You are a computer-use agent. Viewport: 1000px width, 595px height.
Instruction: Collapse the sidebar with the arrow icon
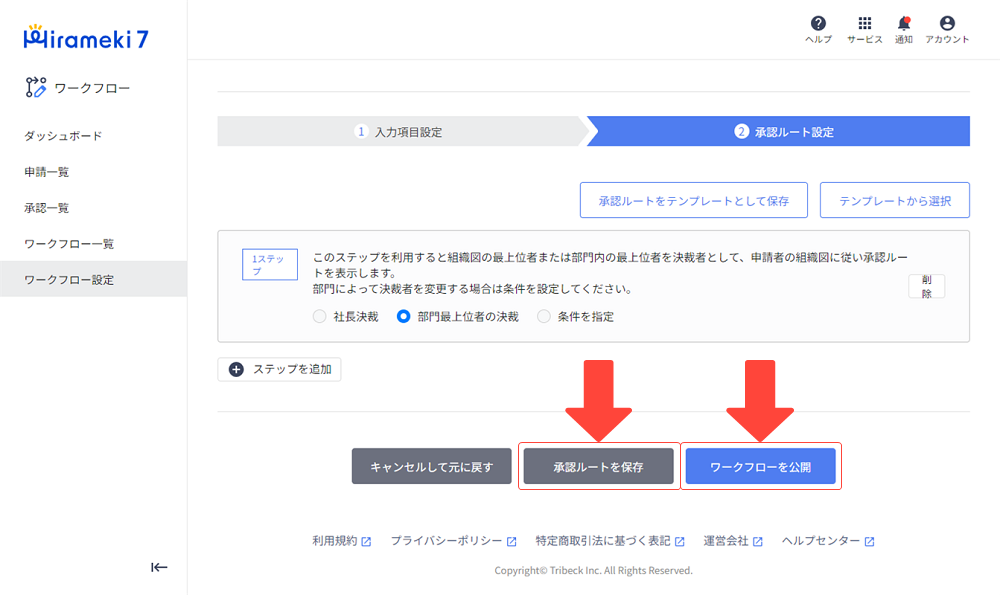159,567
